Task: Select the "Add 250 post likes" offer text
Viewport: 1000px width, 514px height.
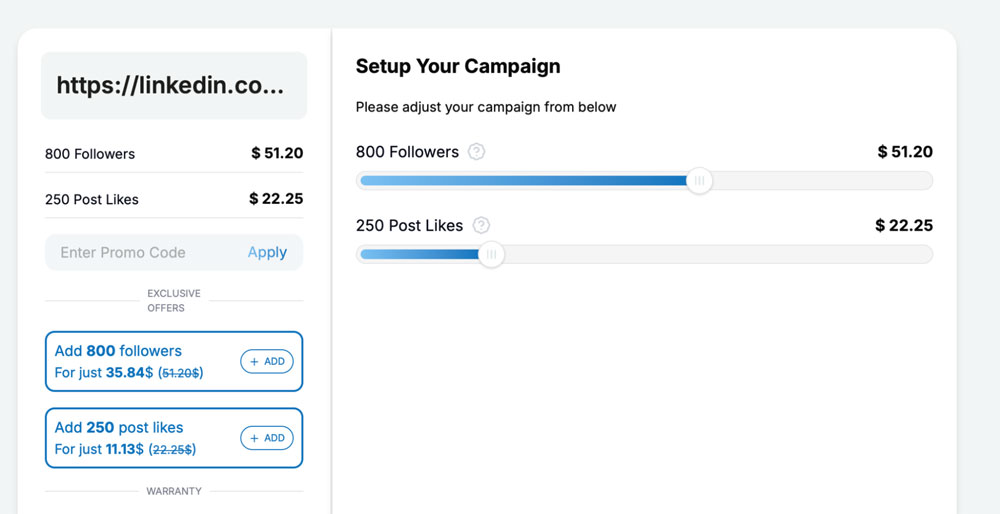Action: (x=119, y=428)
